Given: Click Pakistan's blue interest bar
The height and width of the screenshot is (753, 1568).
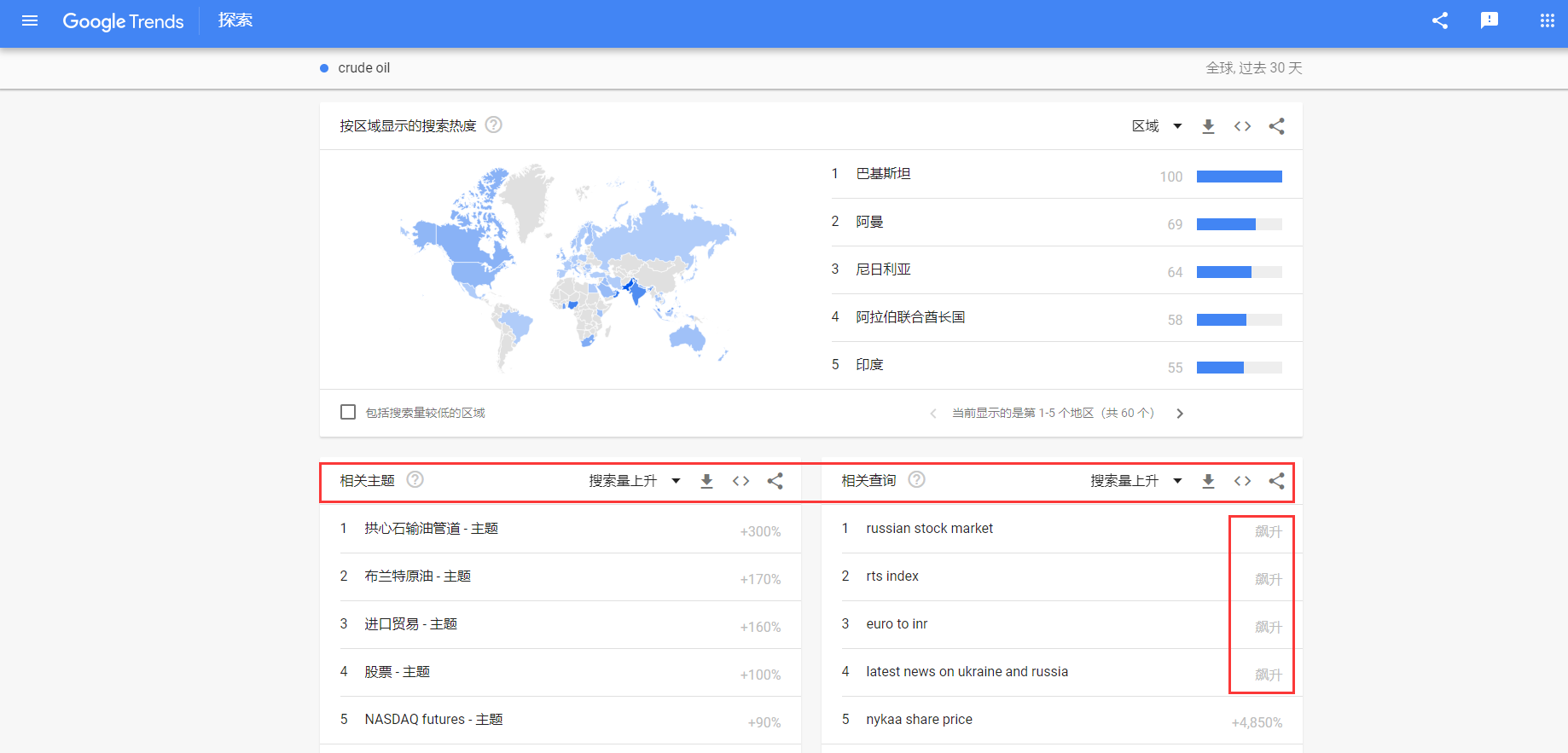Looking at the screenshot, I should (x=1239, y=177).
